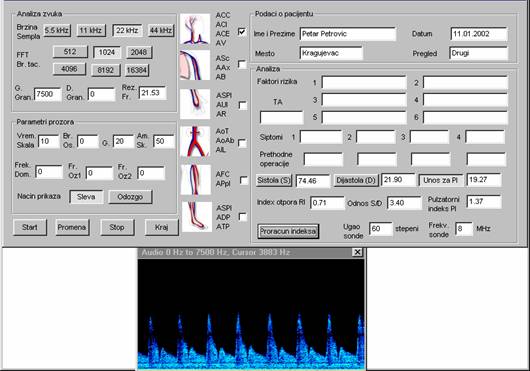Focus the Ime i Prezime field

[x=348, y=34]
